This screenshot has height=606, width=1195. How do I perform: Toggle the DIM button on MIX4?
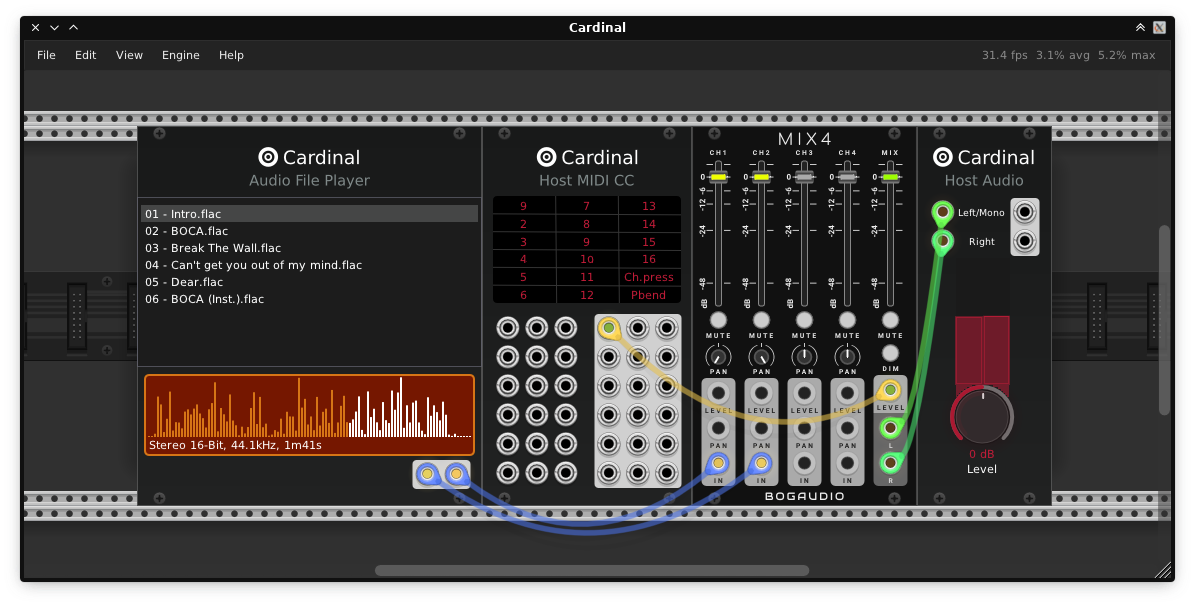tap(889, 353)
